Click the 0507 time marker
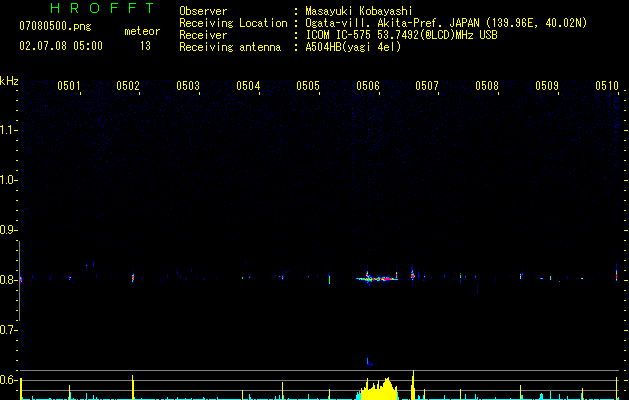Screen dimensions: 629x400 [x=427, y=85]
